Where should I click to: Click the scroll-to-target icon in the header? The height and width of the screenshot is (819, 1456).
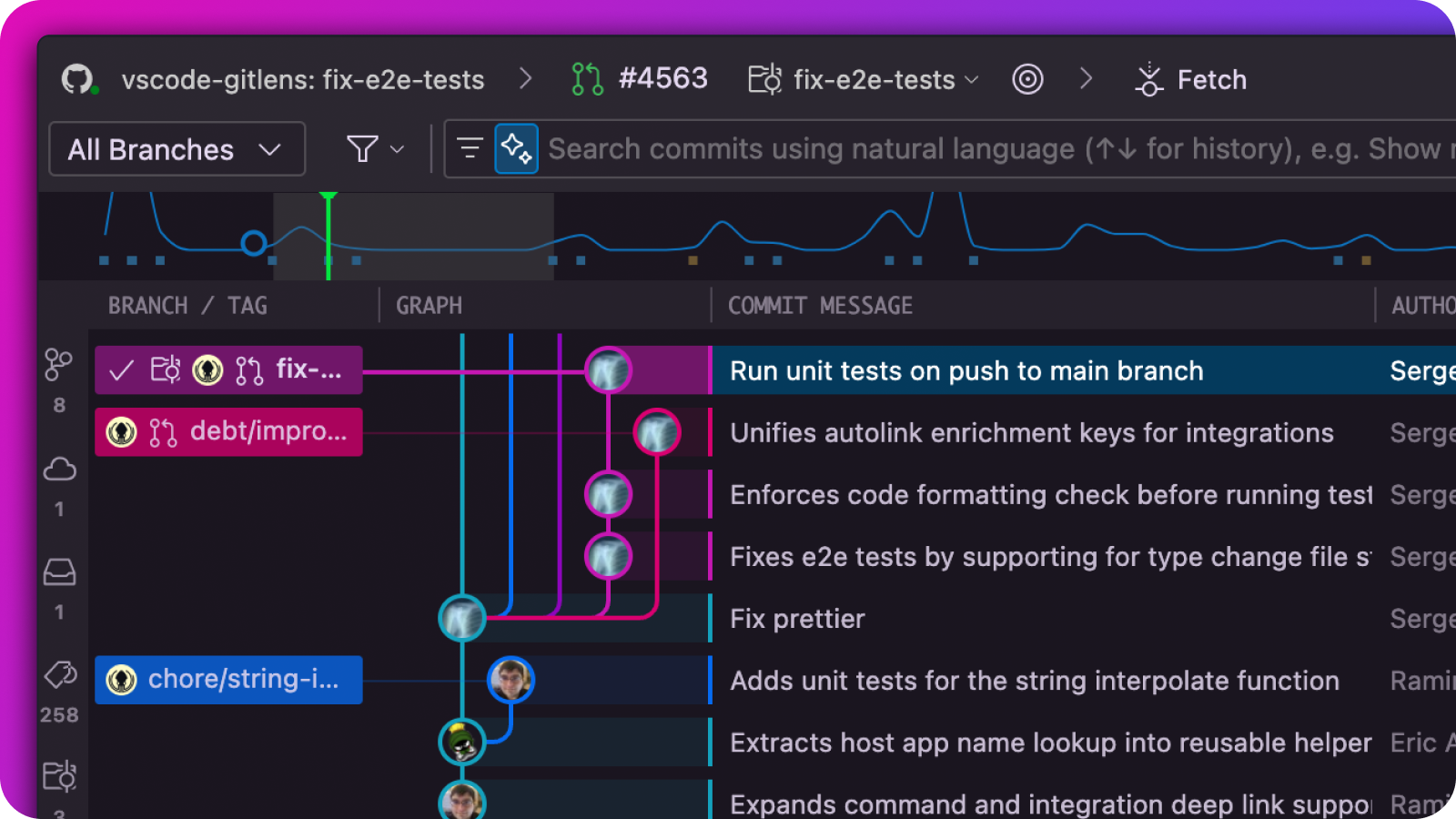coord(1027,79)
